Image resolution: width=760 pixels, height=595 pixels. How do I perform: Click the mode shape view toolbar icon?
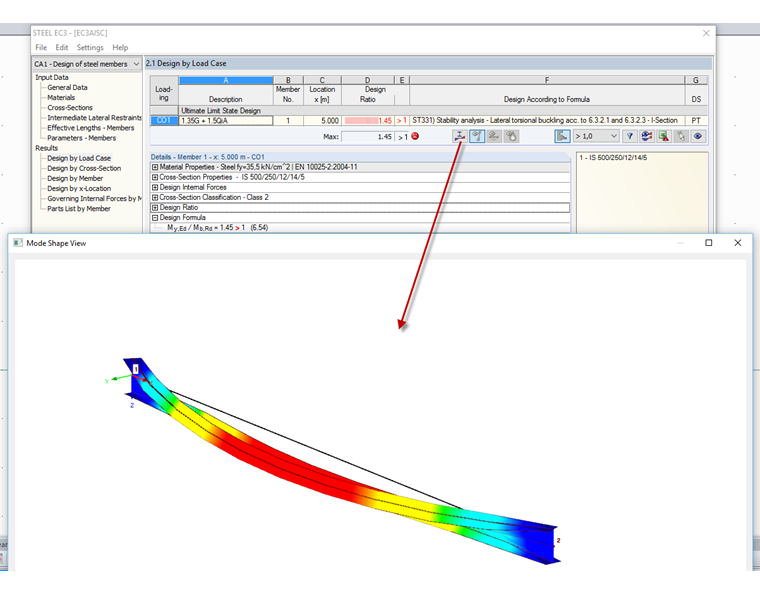pyautogui.click(x=459, y=136)
